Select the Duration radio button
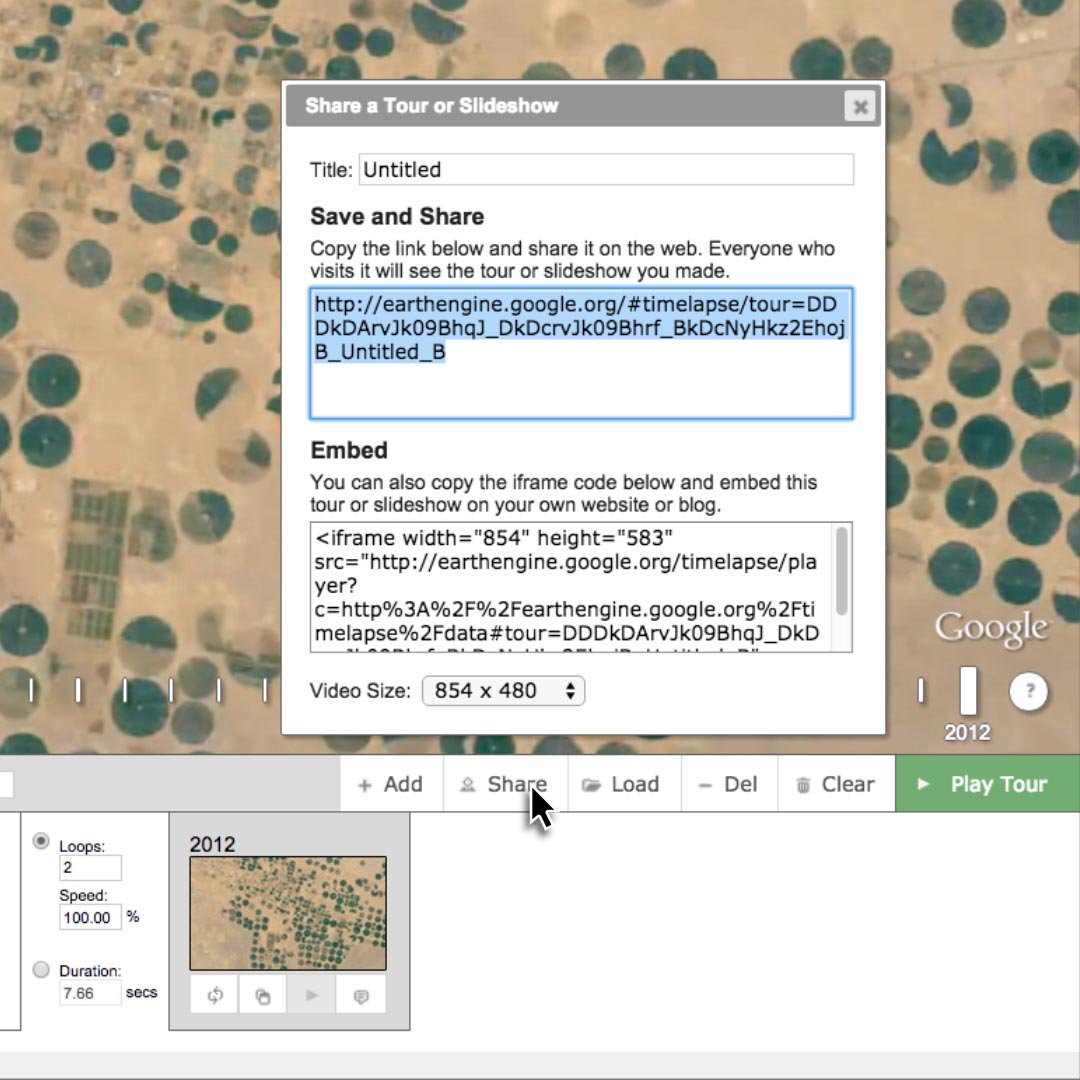 click(41, 970)
